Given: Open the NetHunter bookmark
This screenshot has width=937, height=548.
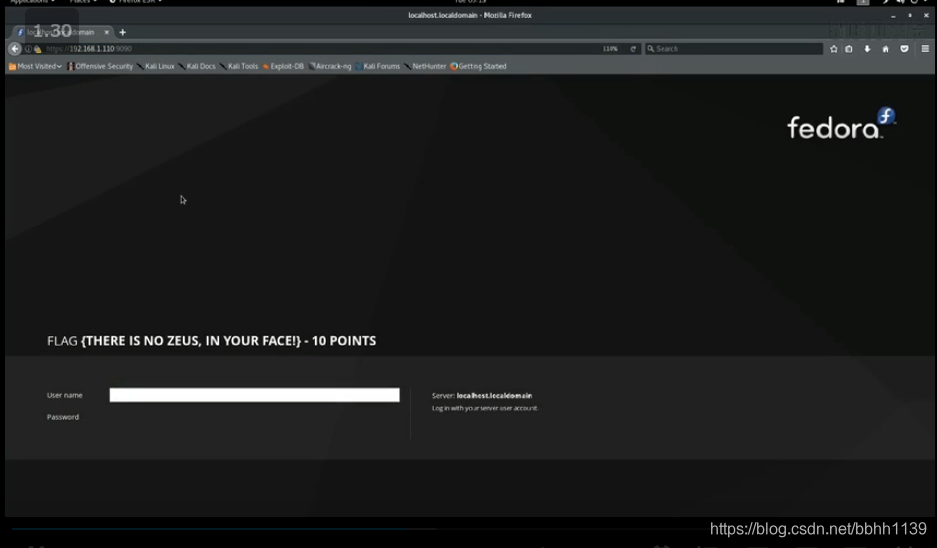Looking at the screenshot, I should (425, 66).
